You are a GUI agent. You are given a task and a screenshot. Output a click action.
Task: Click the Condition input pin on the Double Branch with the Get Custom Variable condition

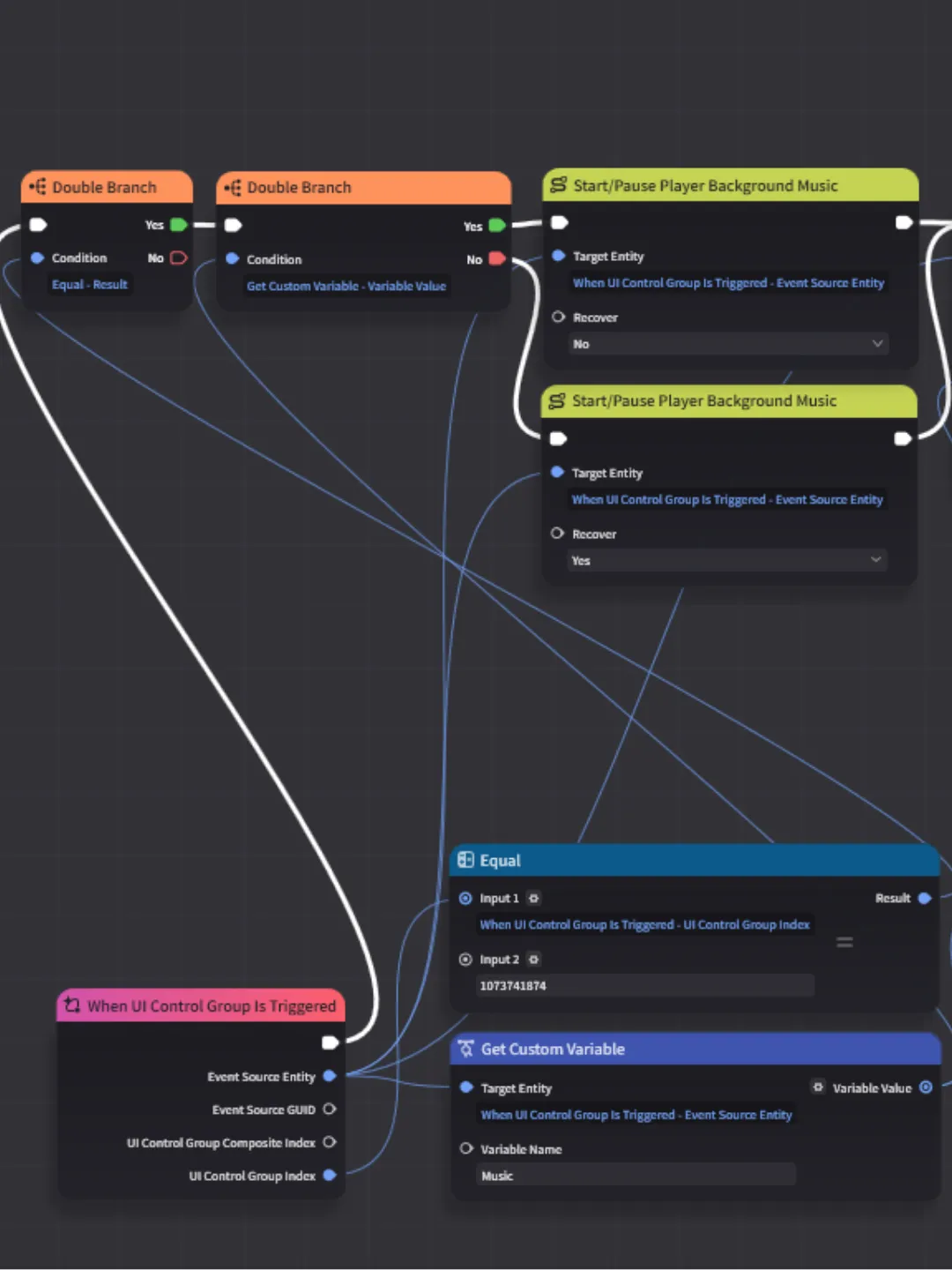point(233,258)
